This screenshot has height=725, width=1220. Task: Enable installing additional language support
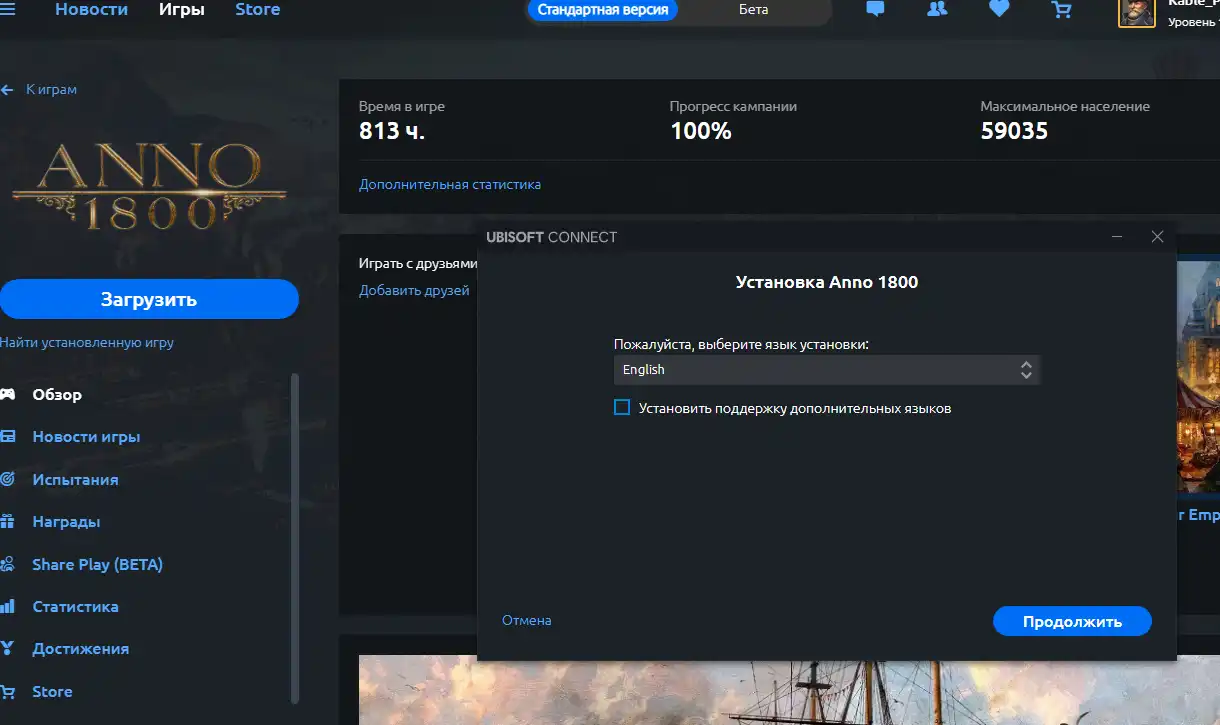(x=622, y=408)
